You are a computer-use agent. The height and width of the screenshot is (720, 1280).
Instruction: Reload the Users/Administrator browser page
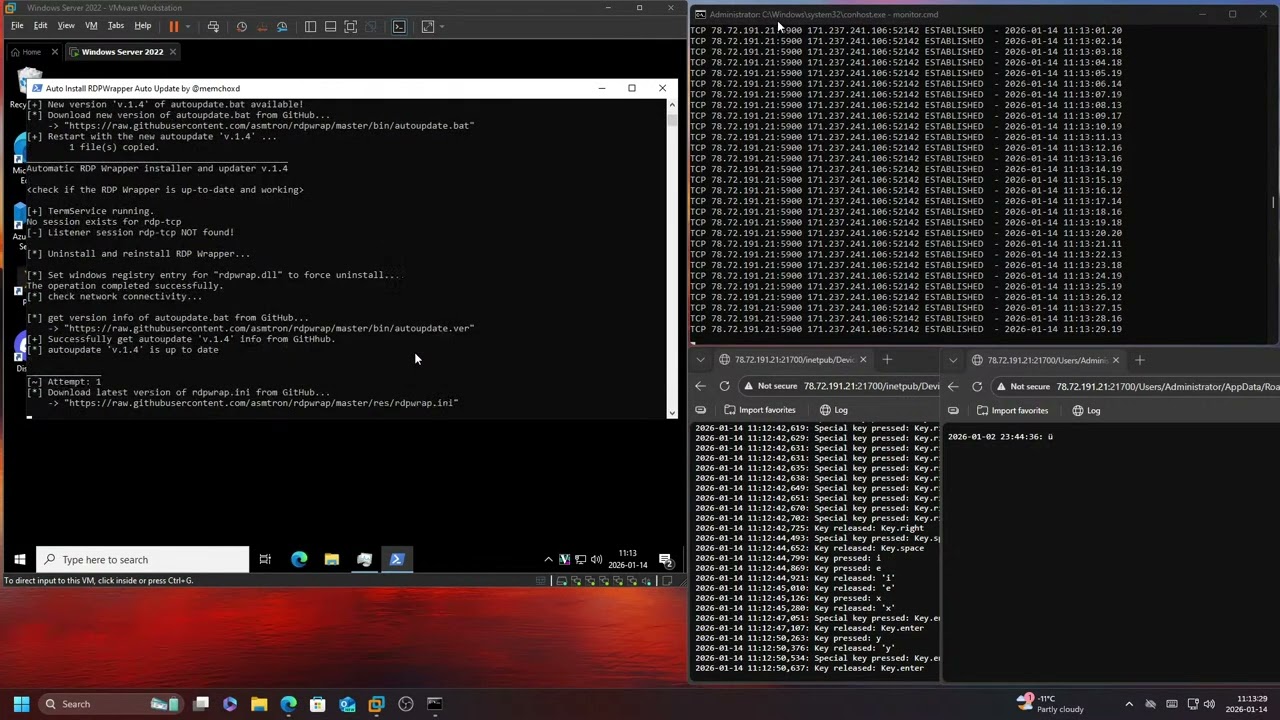click(977, 386)
